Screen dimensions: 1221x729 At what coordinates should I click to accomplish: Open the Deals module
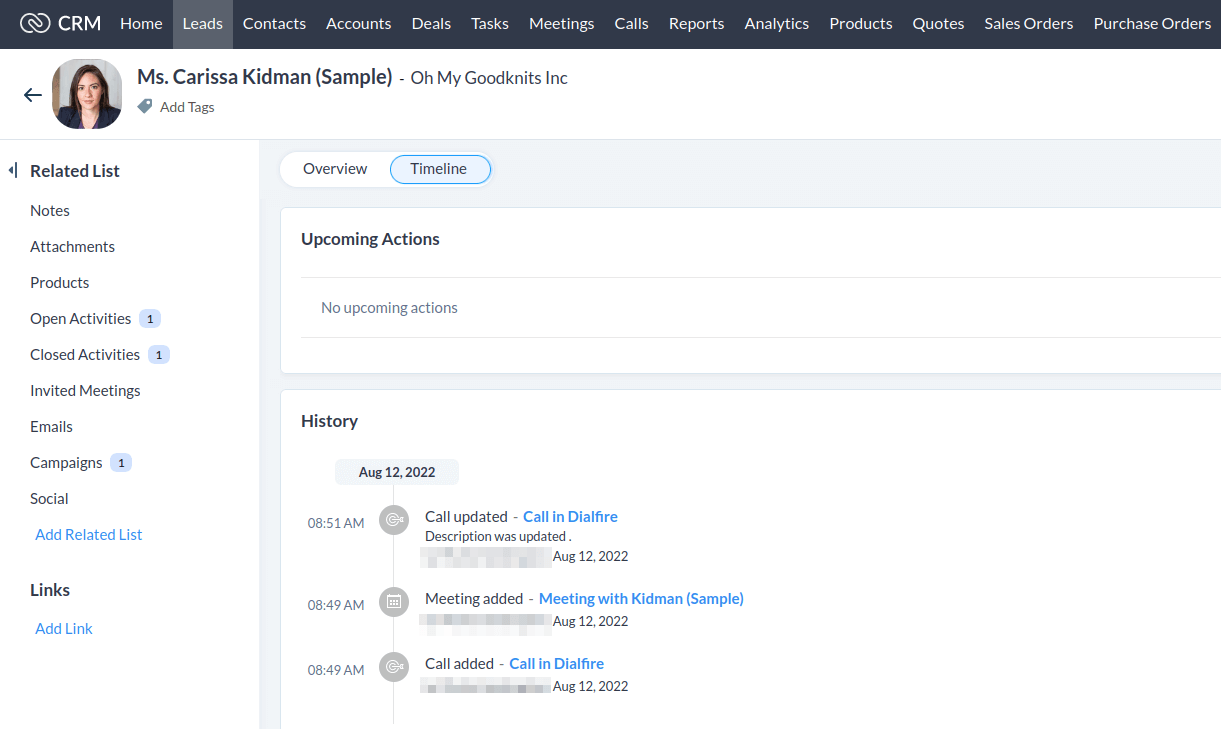(431, 24)
